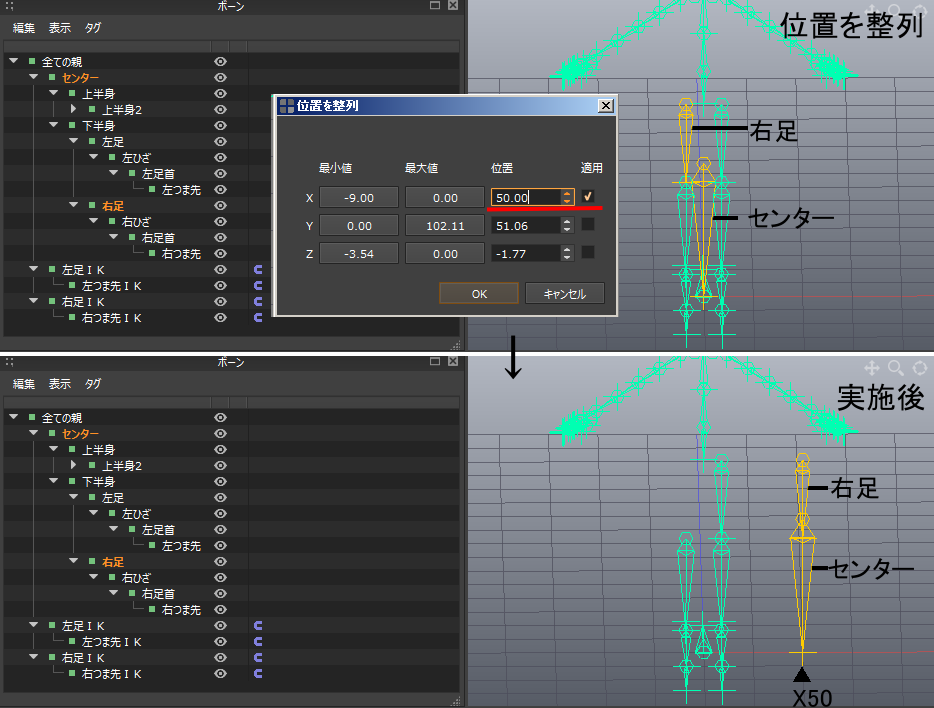Confirm alignment with the OK button

click(479, 294)
